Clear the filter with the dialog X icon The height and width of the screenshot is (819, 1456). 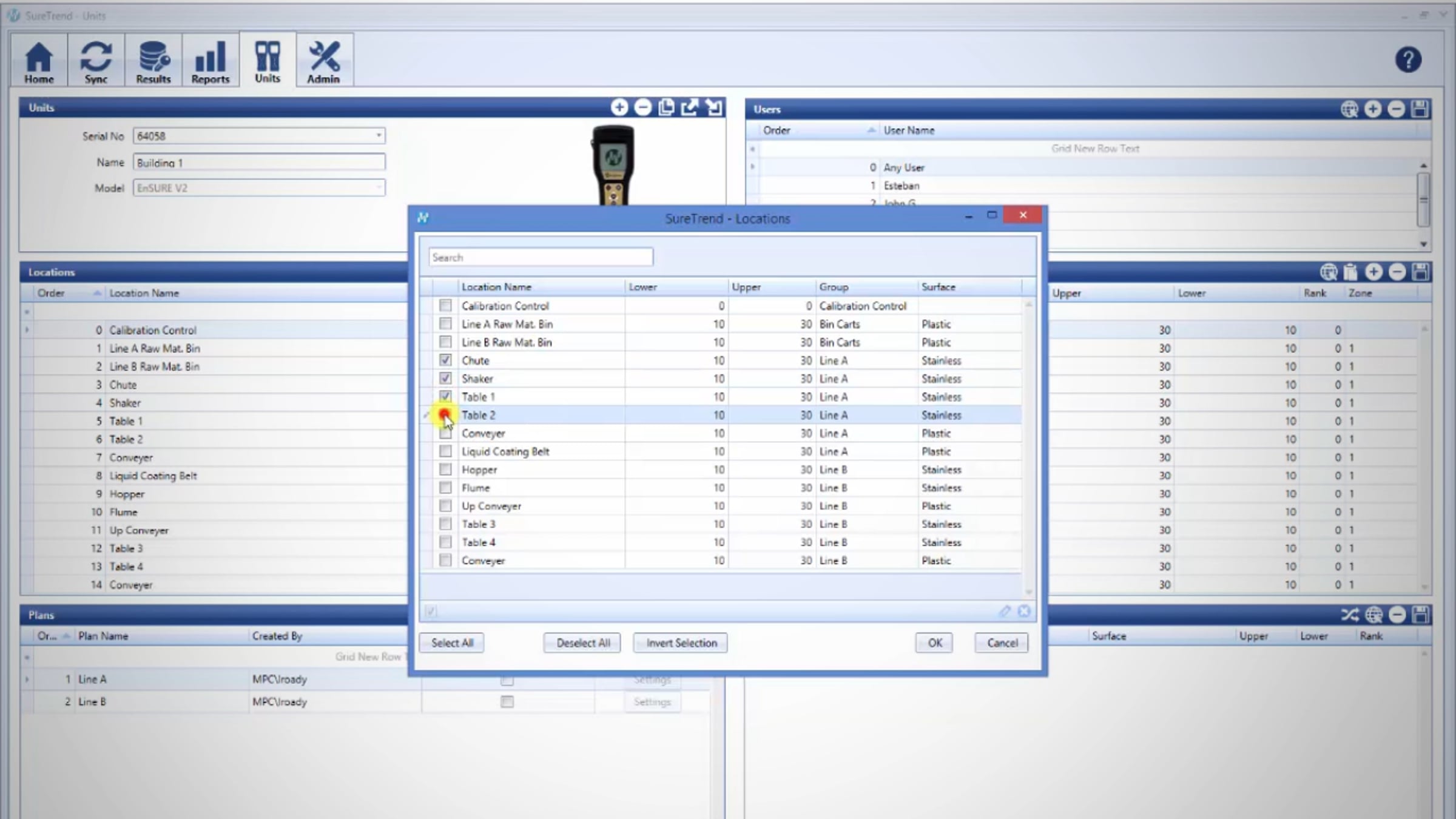pos(1024,611)
